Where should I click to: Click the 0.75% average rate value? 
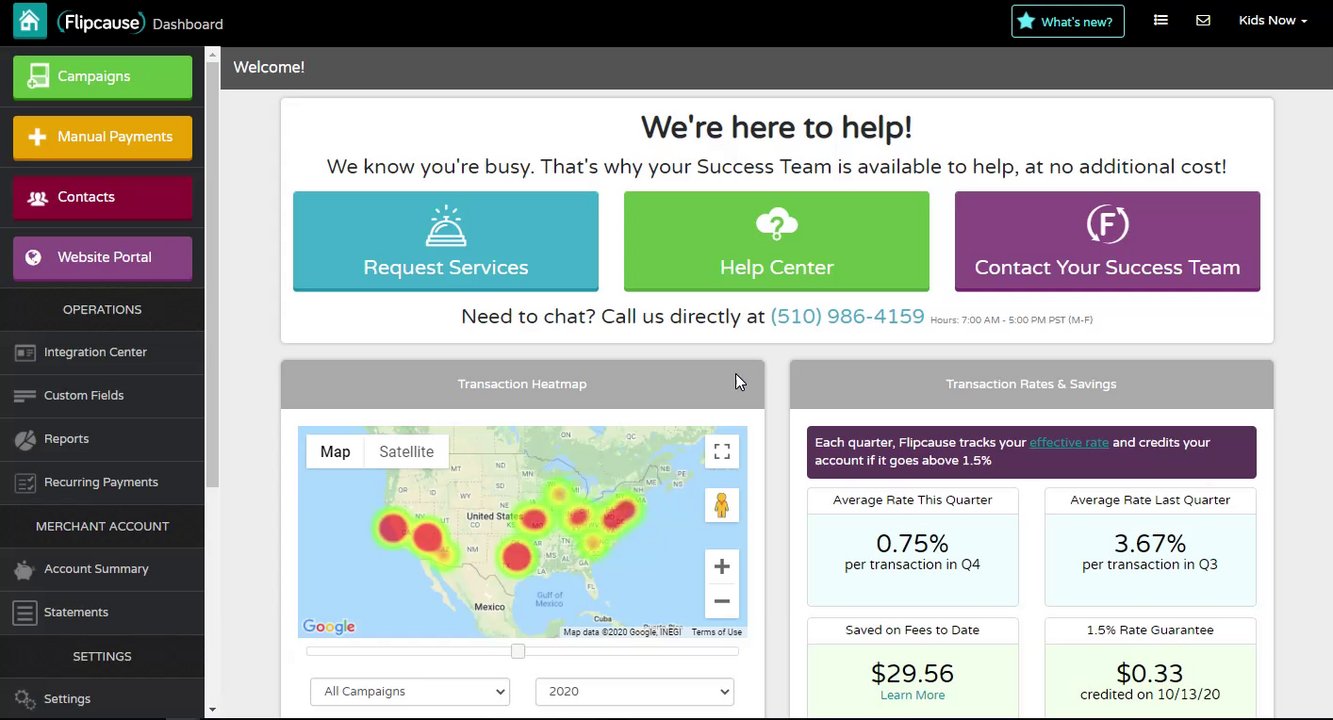coord(912,543)
